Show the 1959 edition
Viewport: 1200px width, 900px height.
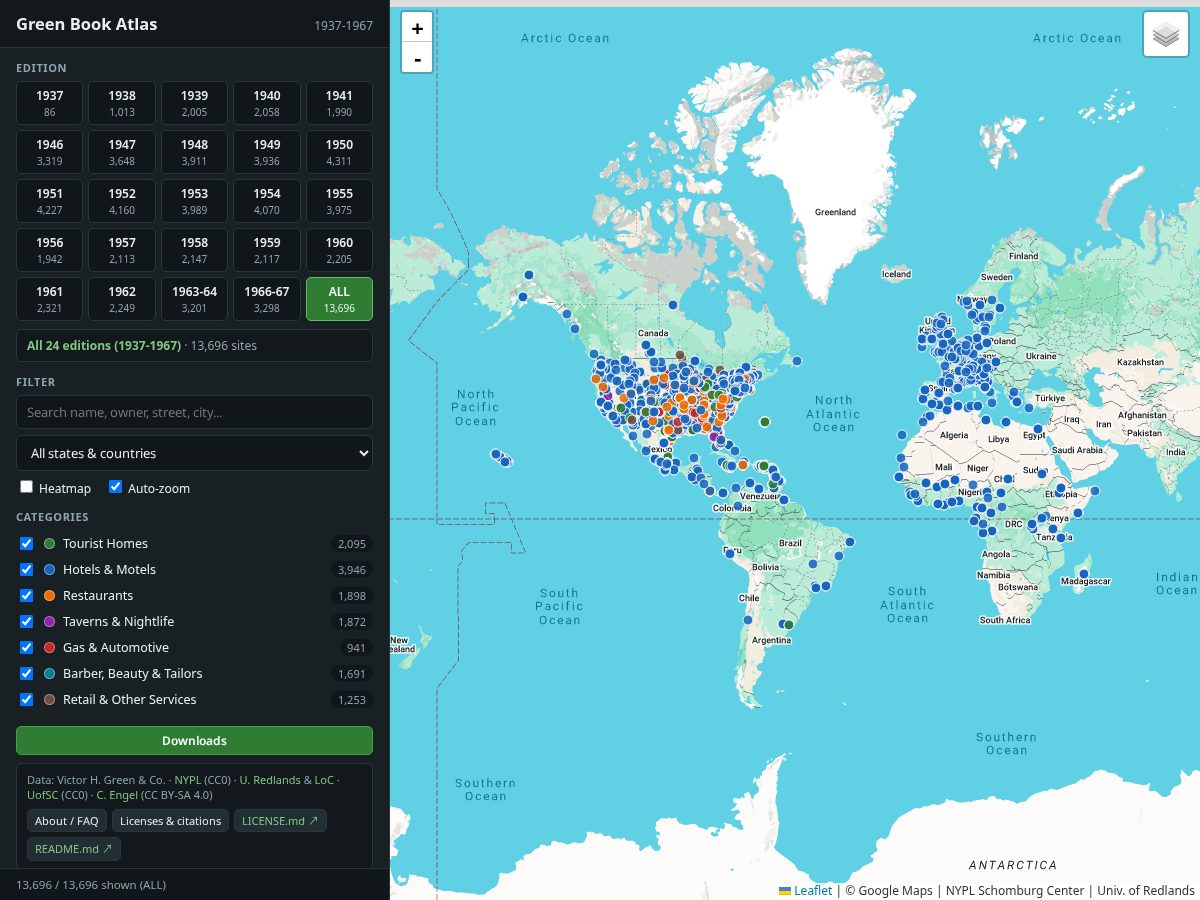(x=267, y=250)
